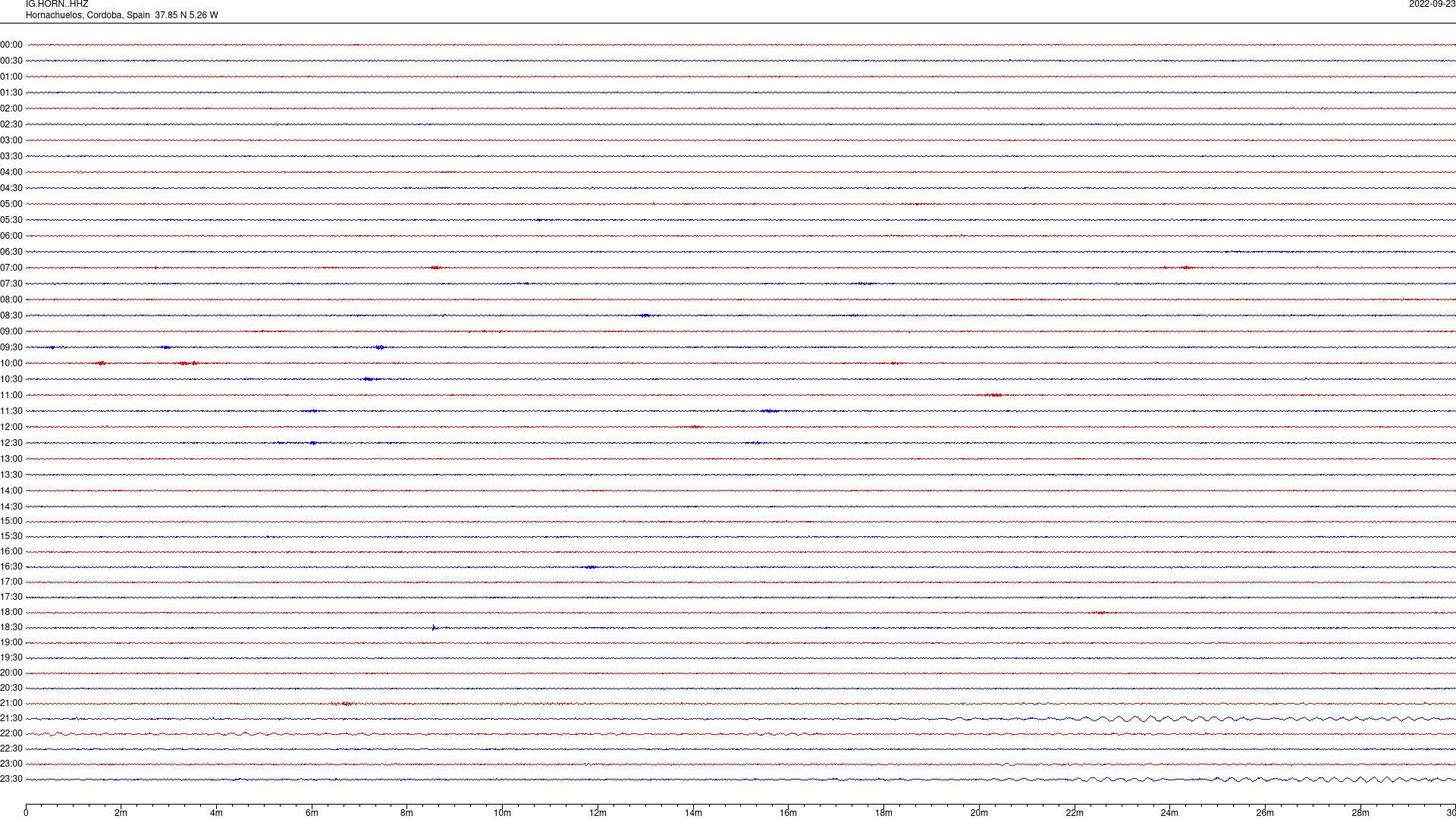Click the 10:30 trace time label

pyautogui.click(x=11, y=379)
